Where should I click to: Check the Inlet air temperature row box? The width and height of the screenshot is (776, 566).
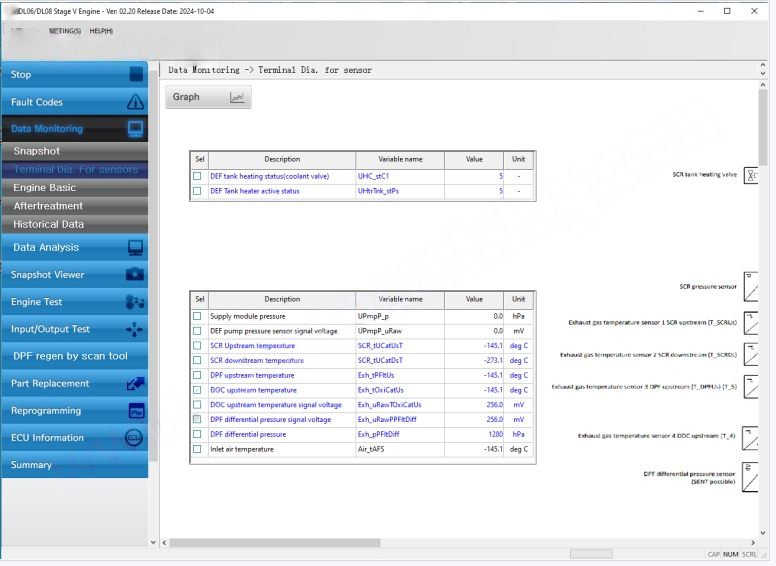(198, 450)
